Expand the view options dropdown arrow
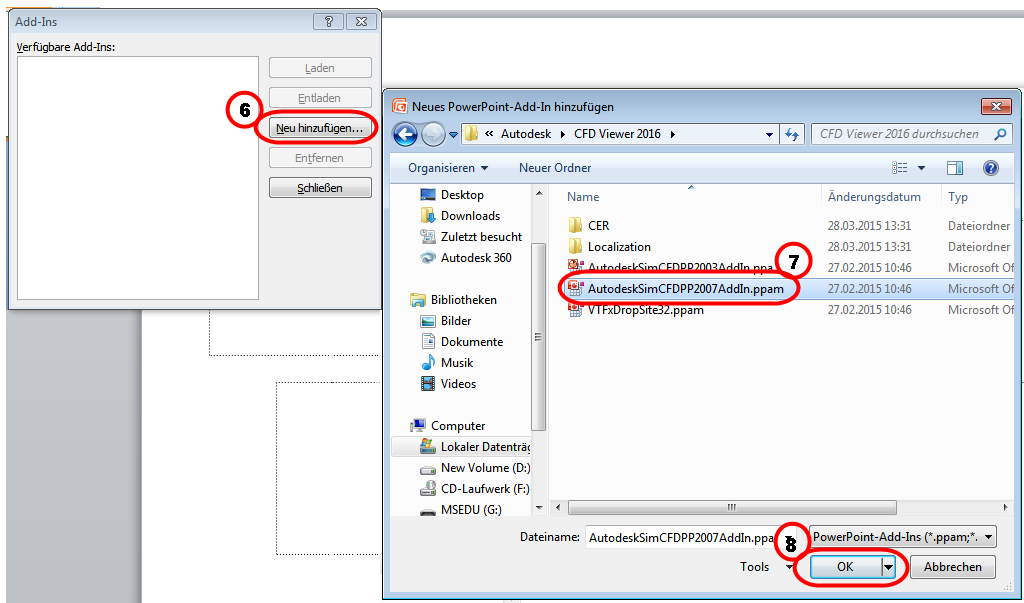 [921, 169]
